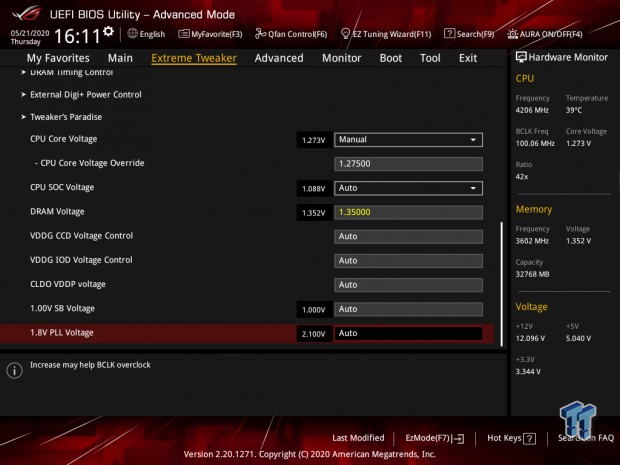Screen dimensions: 620x465
Task: Open Qfan Control(F6) fan icon
Action: tap(260, 34)
